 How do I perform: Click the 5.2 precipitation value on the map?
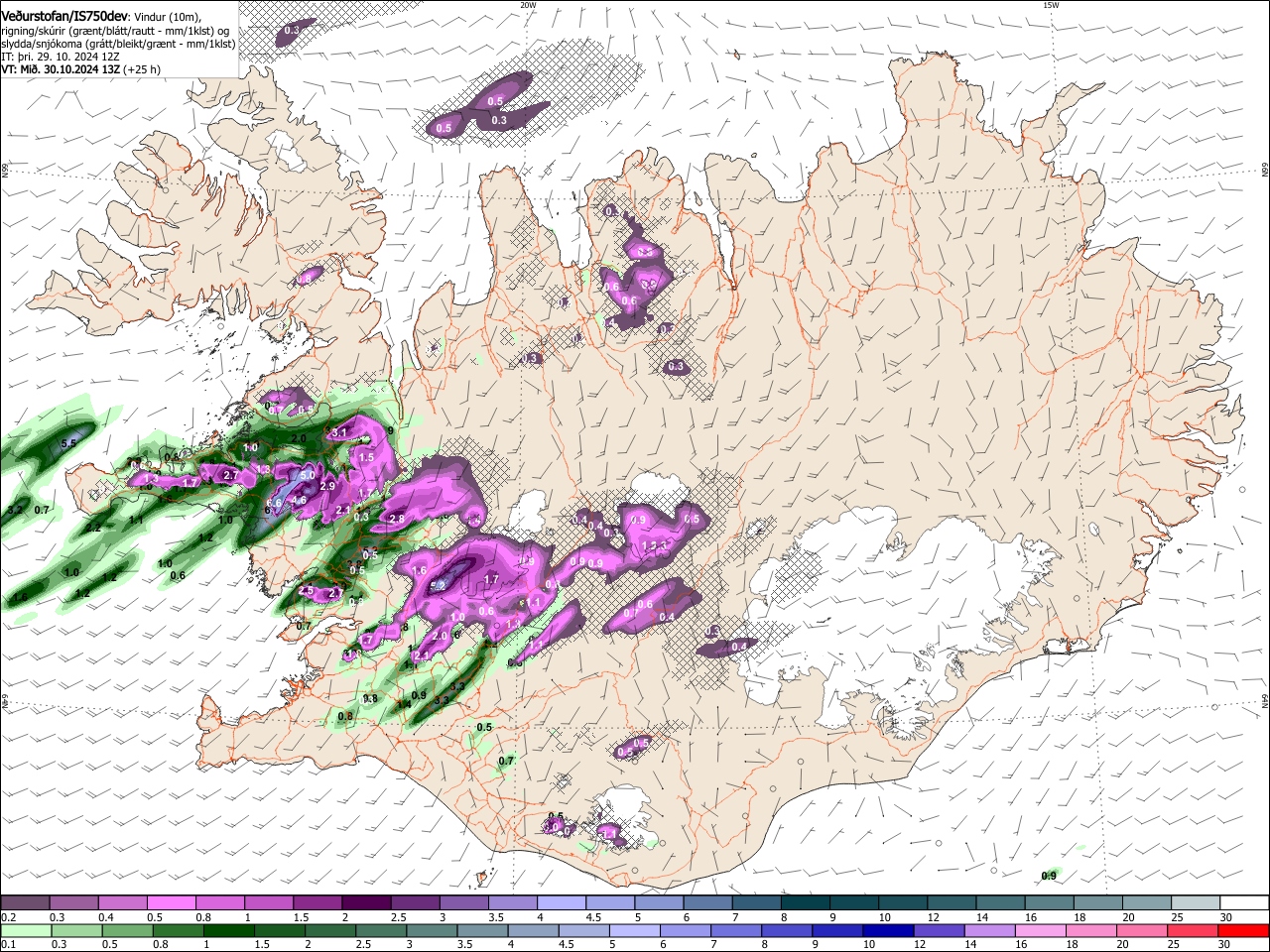click(x=438, y=585)
